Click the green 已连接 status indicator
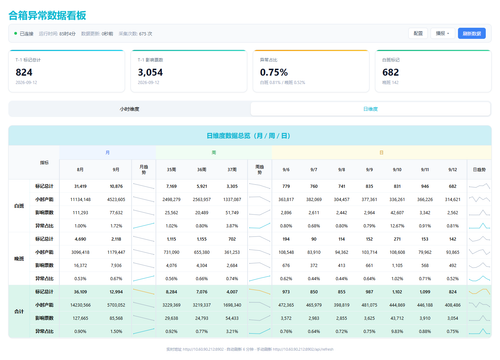Viewport: 500px width, 360px height. [x=24, y=34]
